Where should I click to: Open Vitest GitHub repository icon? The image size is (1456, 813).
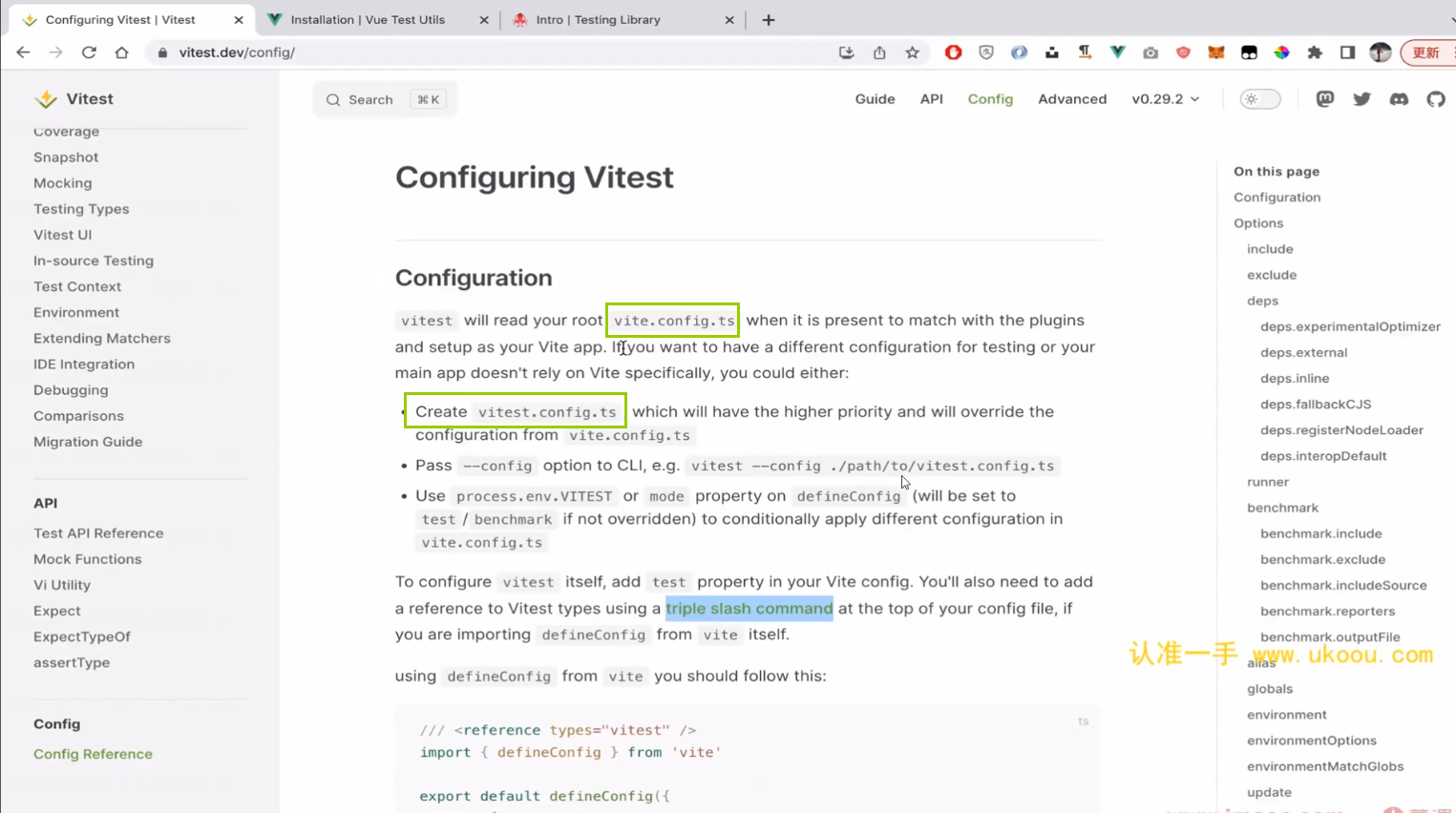tap(1436, 99)
